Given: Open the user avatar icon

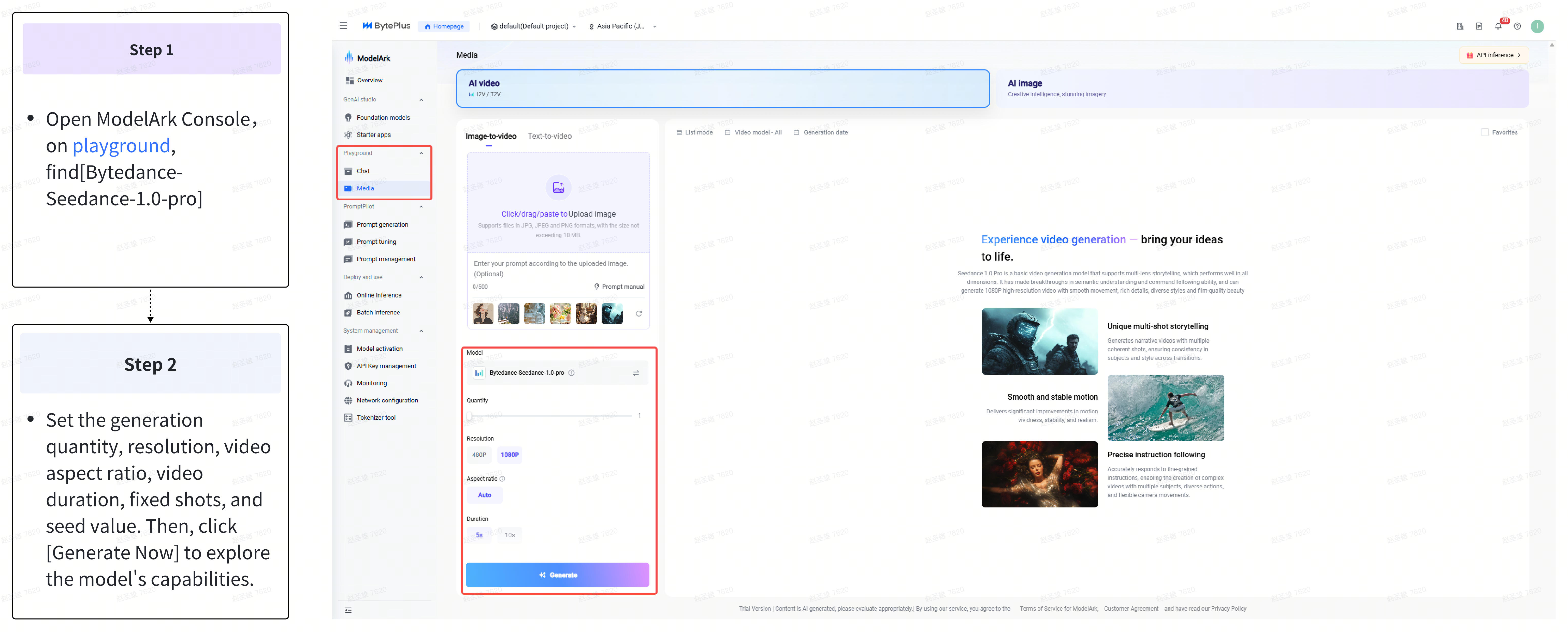Looking at the screenshot, I should 1537,26.
